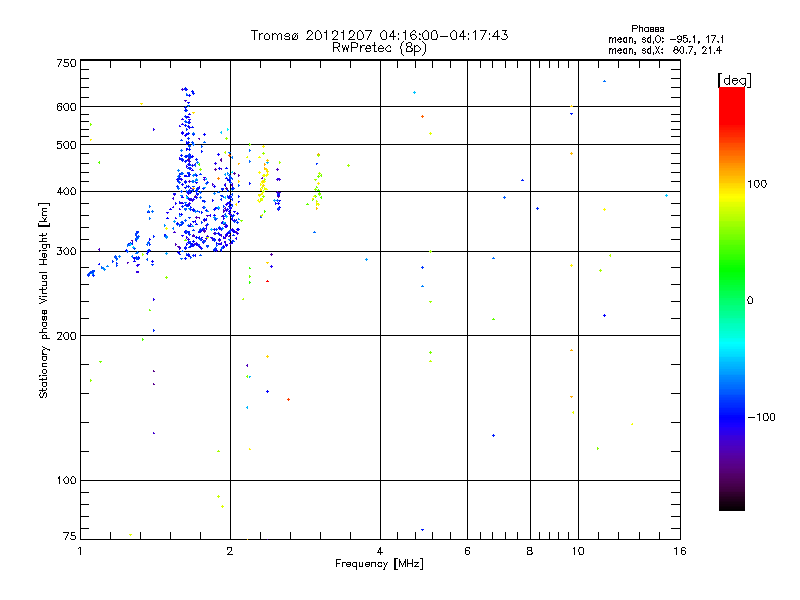Click the y-axis label '600'
The width and height of the screenshot is (800, 600).
pos(66,107)
